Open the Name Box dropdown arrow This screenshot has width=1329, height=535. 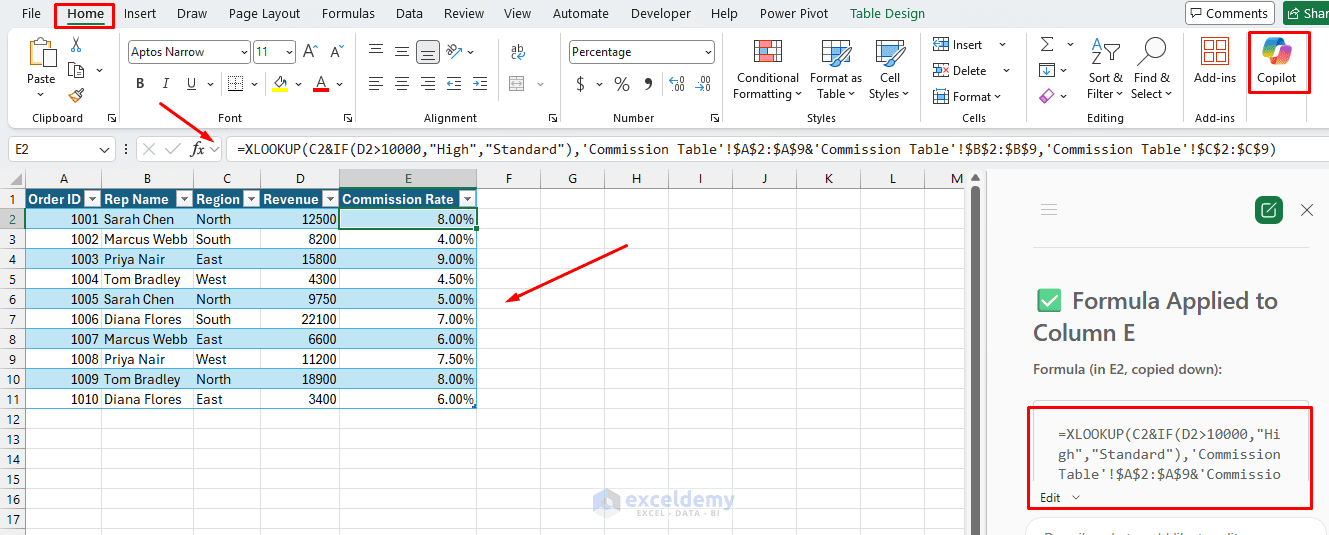point(105,149)
